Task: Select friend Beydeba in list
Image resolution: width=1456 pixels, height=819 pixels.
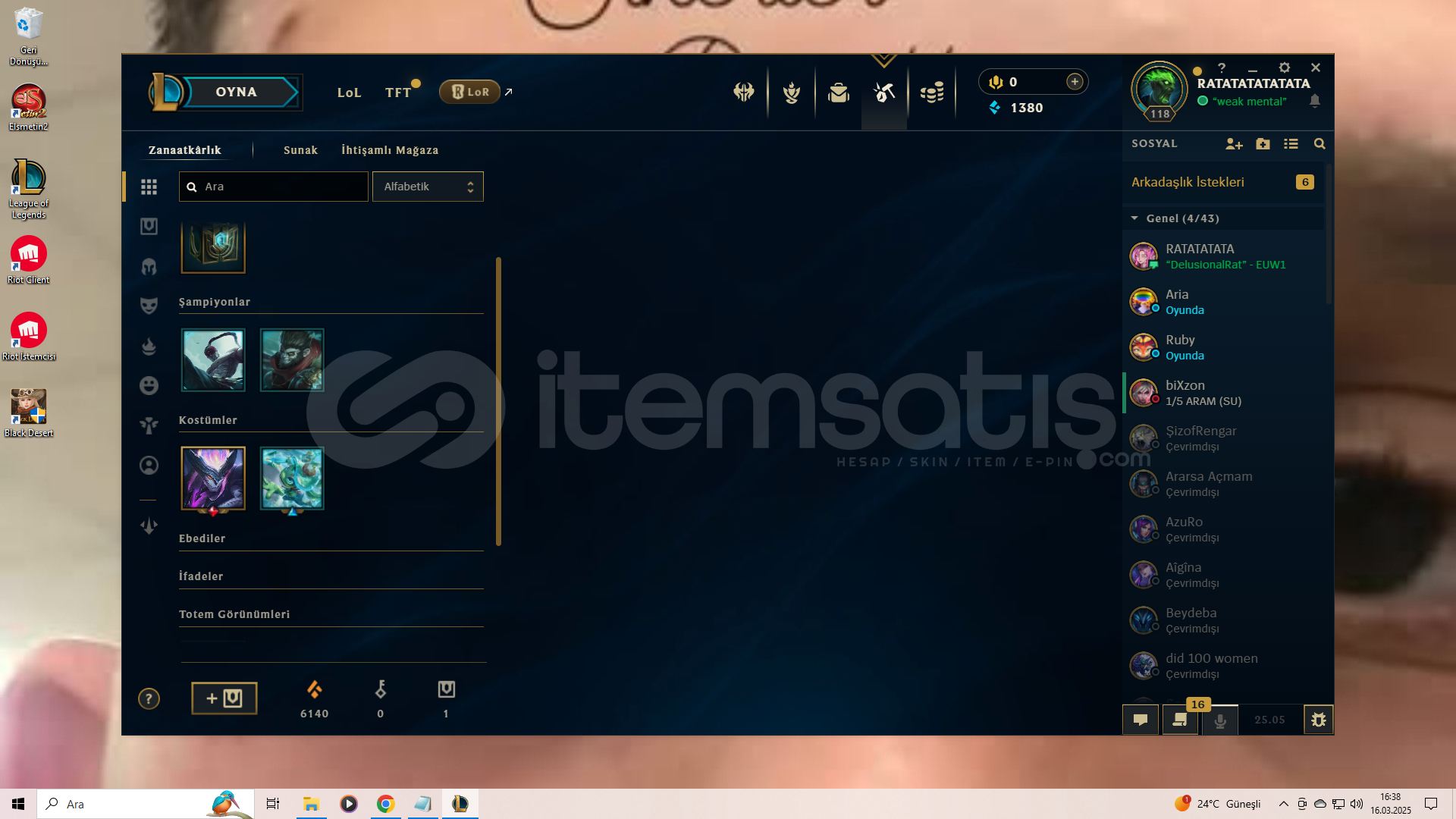Action: [1224, 620]
